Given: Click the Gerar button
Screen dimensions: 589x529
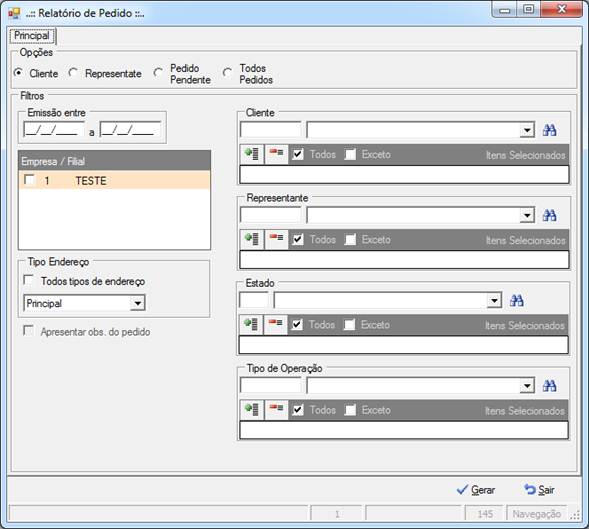Looking at the screenshot, I should pos(476,490).
